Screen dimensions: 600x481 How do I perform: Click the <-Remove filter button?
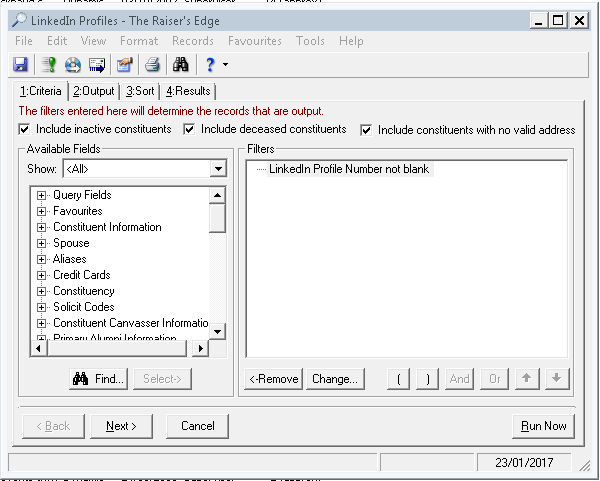(x=274, y=379)
